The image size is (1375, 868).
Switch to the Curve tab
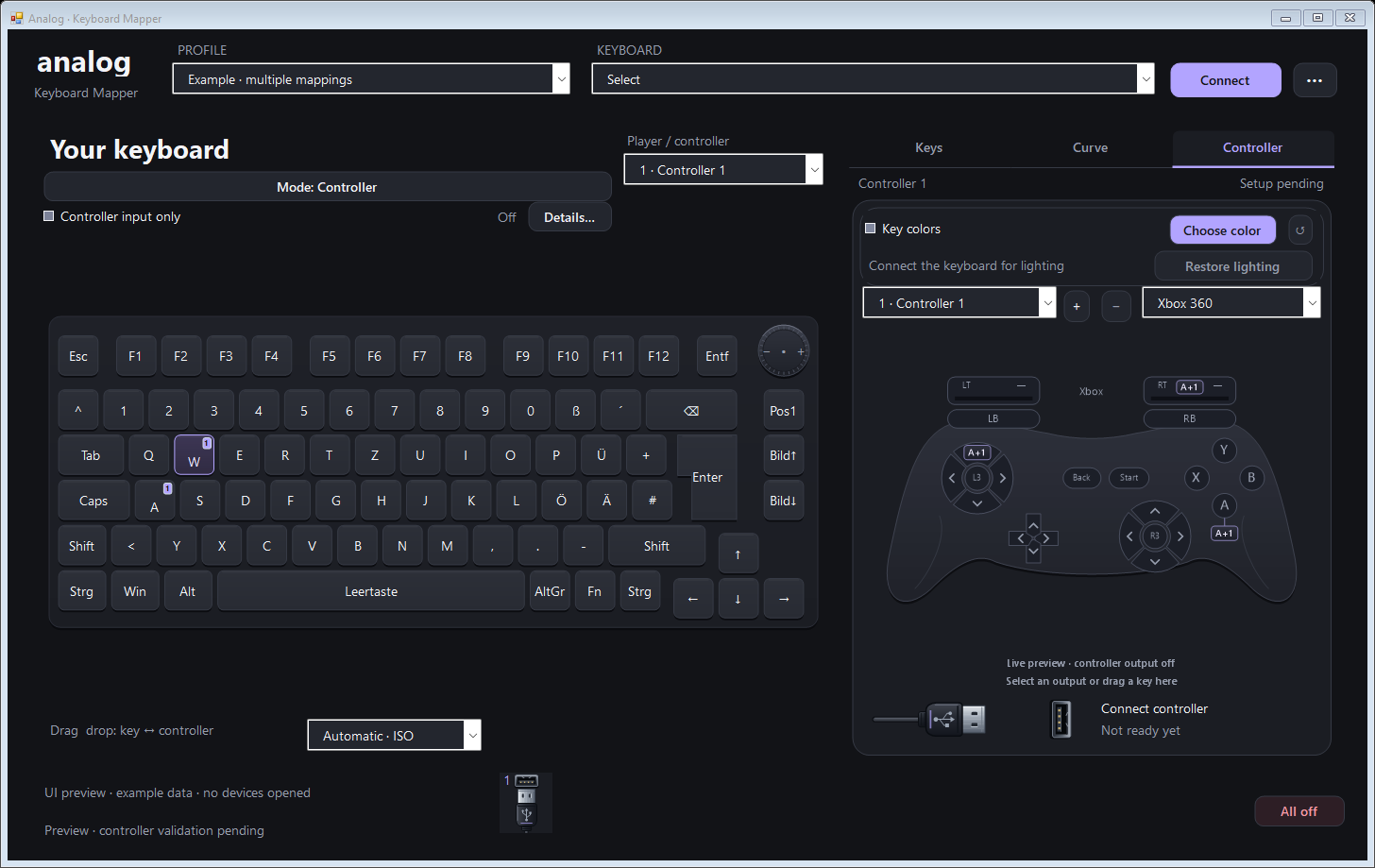pos(1091,148)
